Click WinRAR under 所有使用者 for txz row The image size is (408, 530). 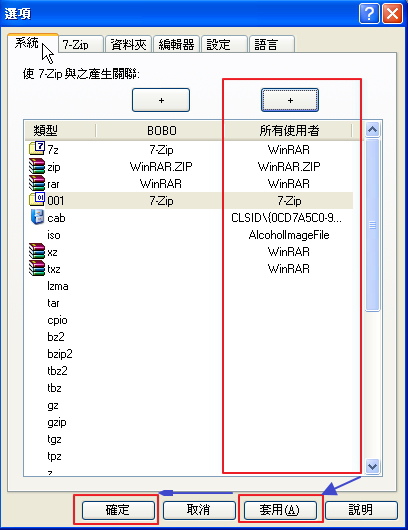(x=289, y=269)
